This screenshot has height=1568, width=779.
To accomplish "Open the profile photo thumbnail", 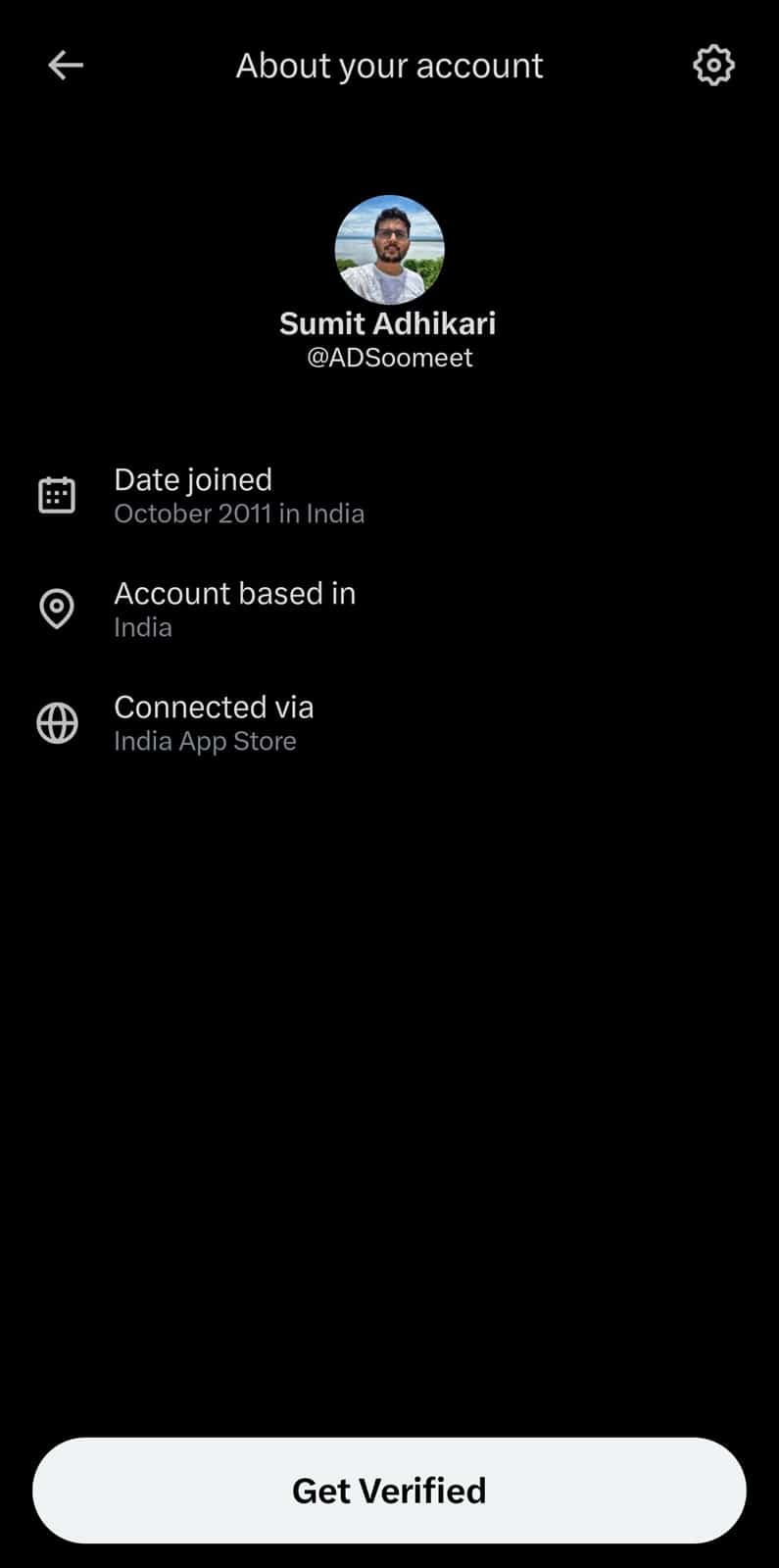I will click(390, 249).
